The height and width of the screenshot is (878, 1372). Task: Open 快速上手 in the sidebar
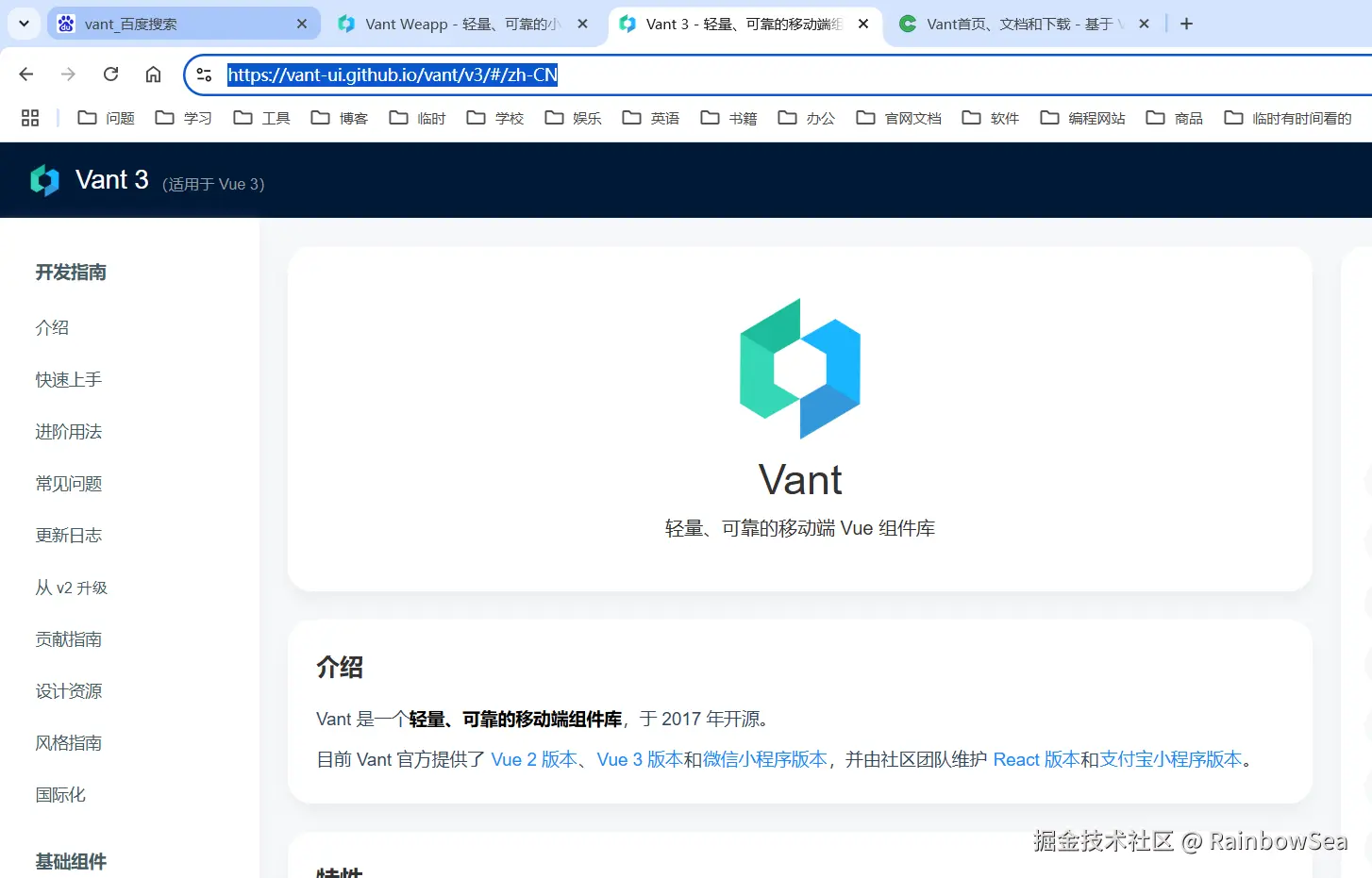pos(69,379)
